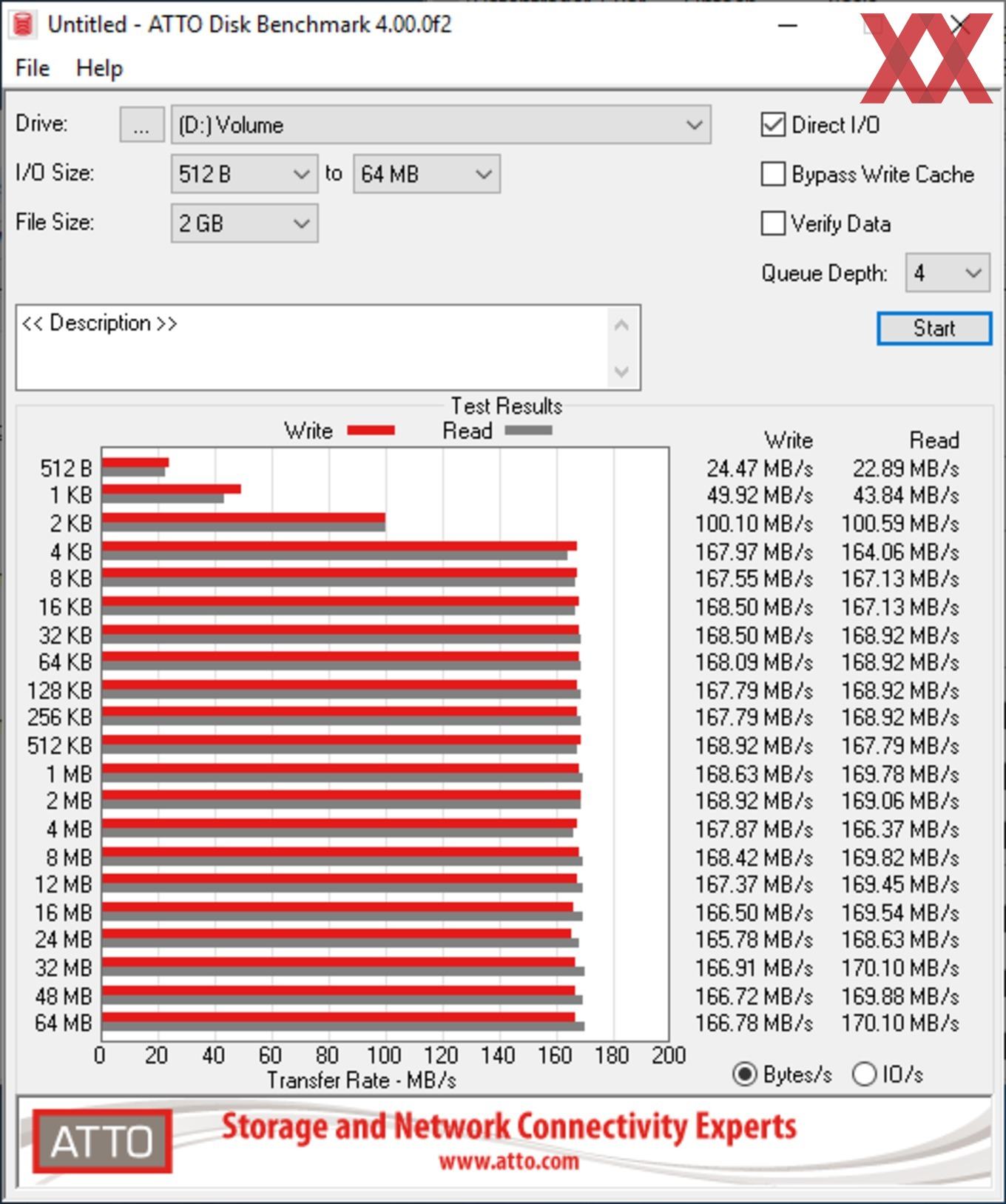1006x1204 pixels.
Task: Expand the (D:) Volume drive dropdown
Action: (x=441, y=124)
